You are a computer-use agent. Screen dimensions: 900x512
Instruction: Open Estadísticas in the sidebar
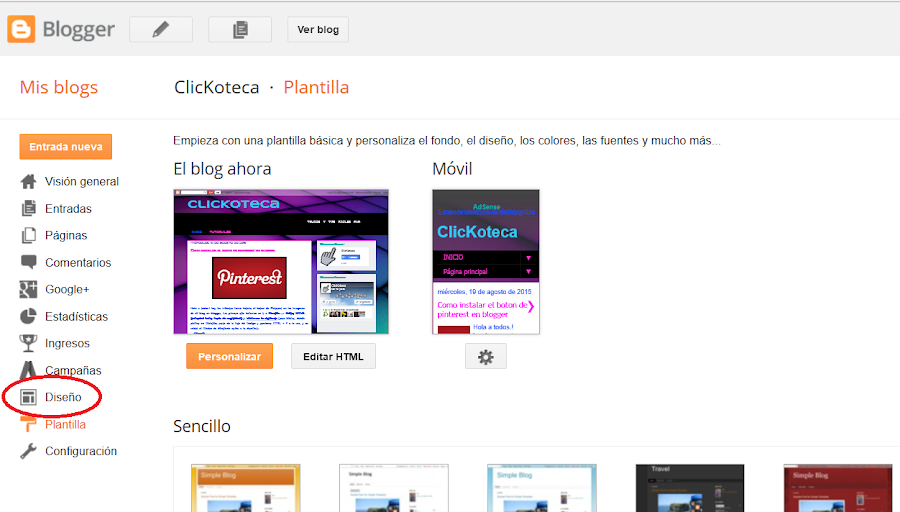pyautogui.click(x=76, y=316)
